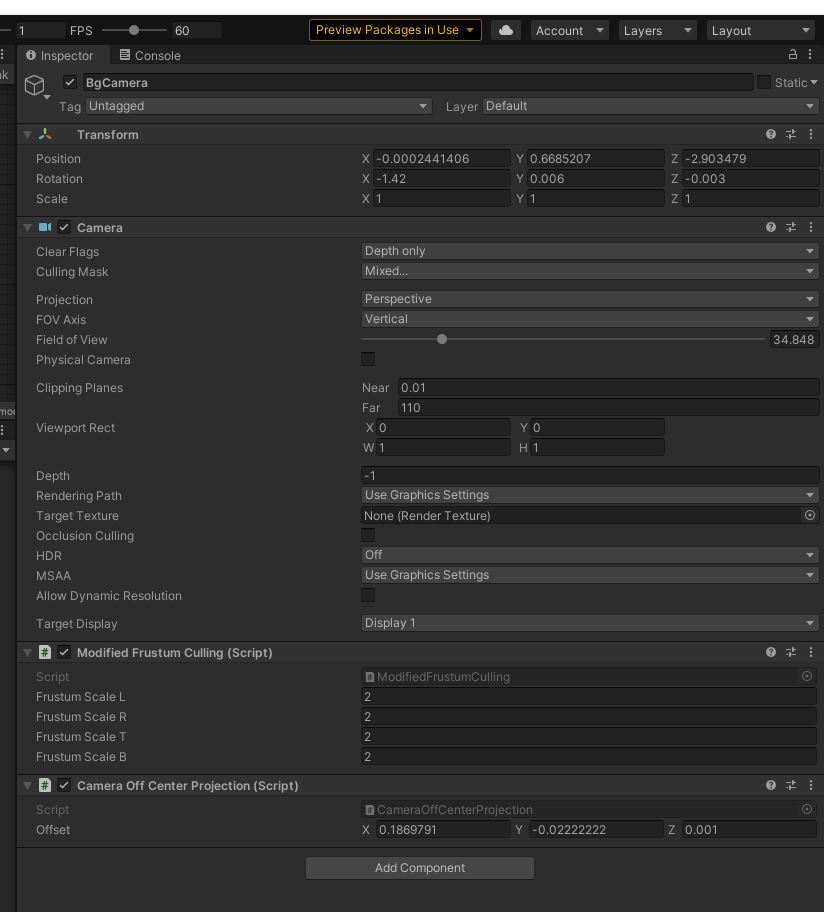
Task: Open Camera Off Center Projection preset icon
Action: coord(791,785)
